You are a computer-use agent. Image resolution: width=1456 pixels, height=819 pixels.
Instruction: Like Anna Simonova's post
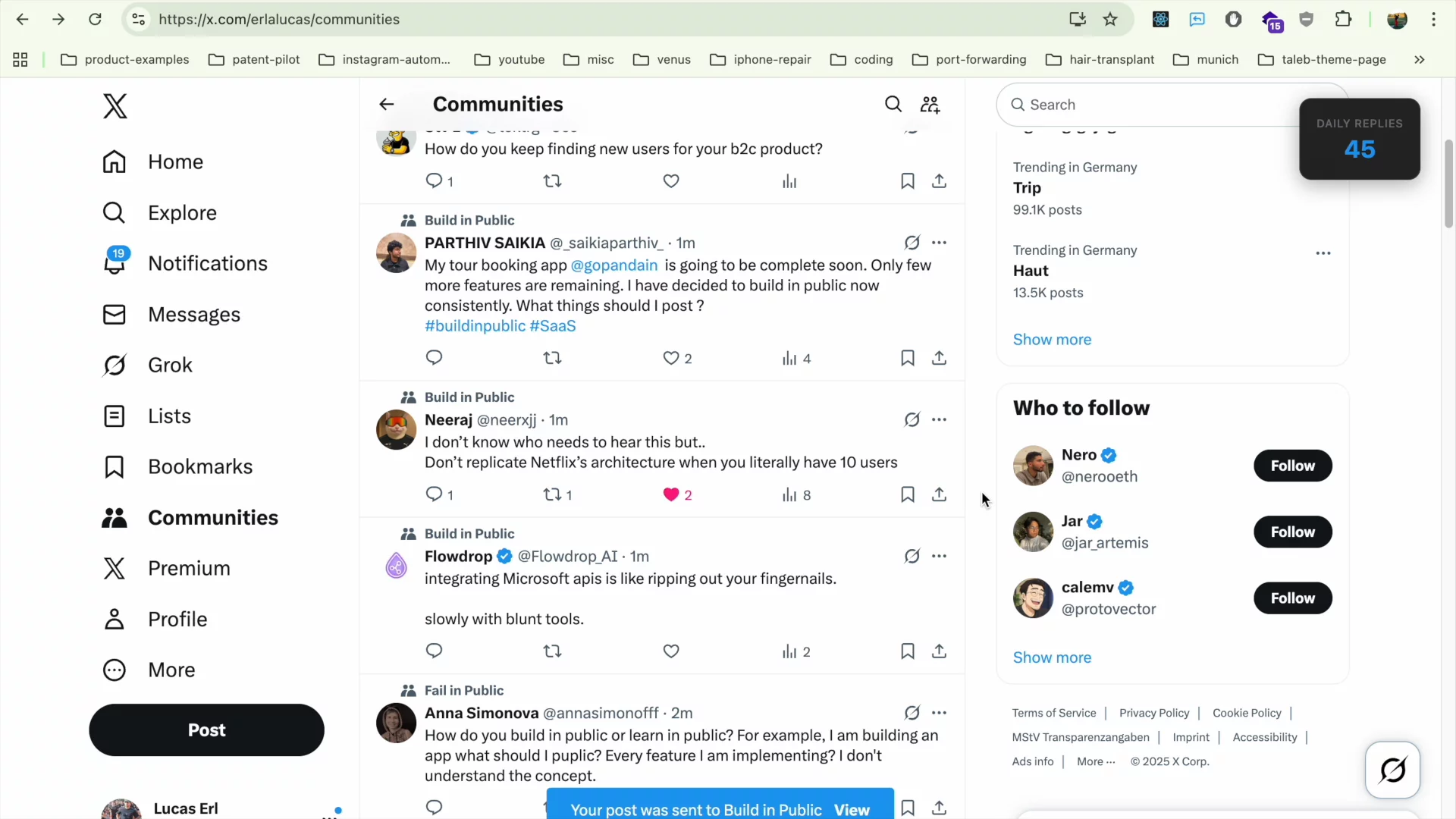[671, 808]
